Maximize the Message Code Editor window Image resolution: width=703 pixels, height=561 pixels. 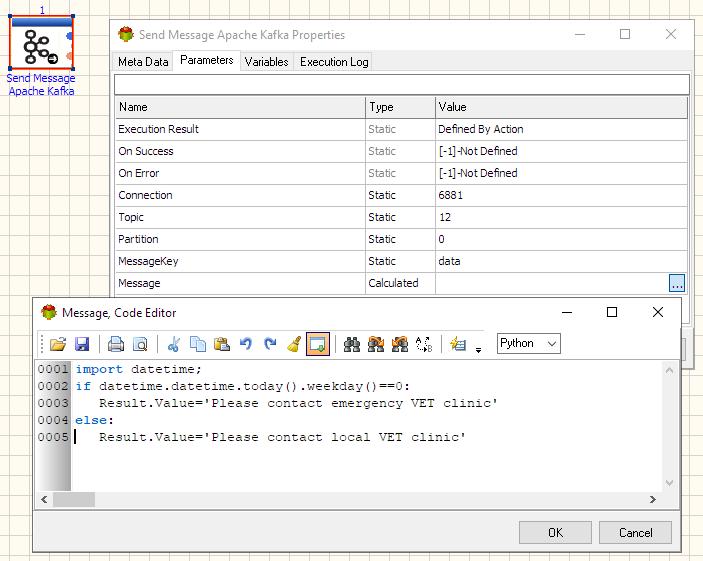(612, 312)
